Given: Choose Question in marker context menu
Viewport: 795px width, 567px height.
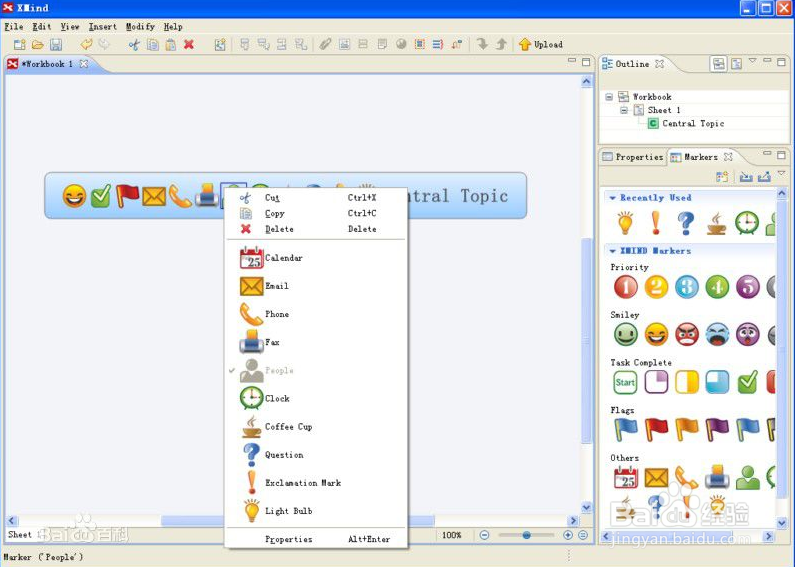Looking at the screenshot, I should [x=315, y=455].
